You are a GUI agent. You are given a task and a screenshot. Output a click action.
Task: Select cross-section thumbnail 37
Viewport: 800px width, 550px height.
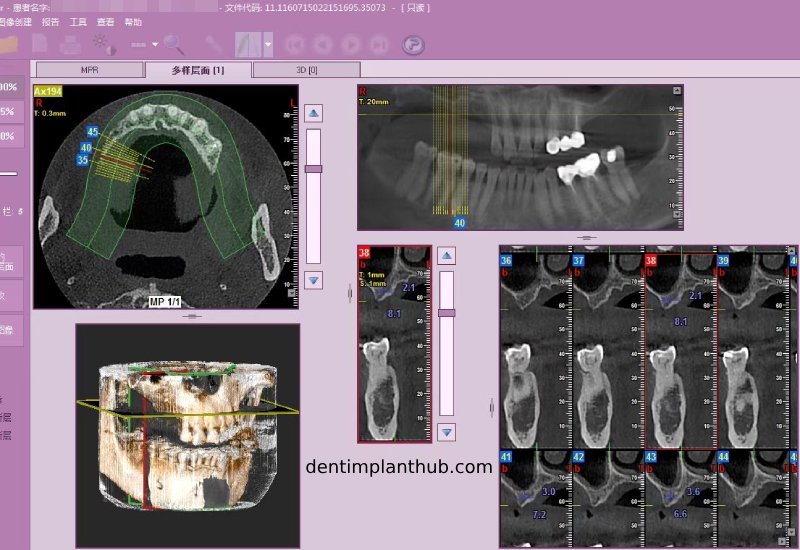(x=609, y=351)
